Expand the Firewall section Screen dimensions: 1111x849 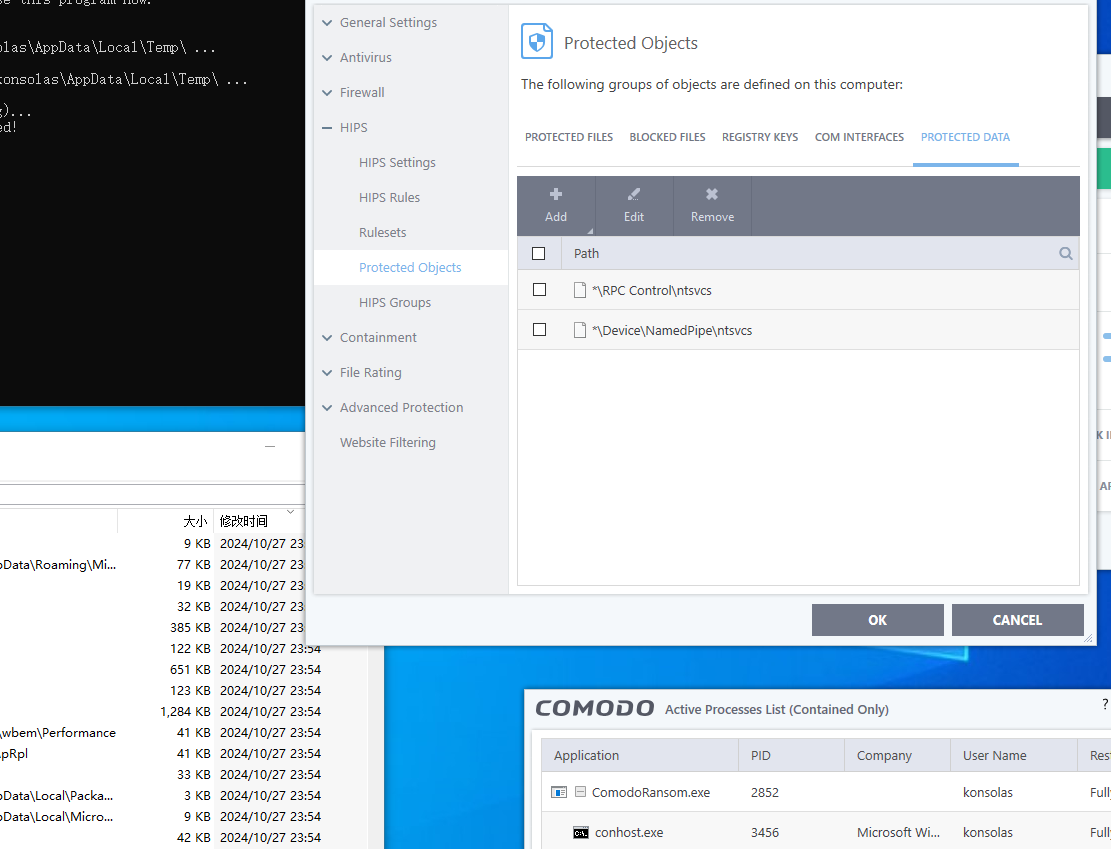click(327, 92)
